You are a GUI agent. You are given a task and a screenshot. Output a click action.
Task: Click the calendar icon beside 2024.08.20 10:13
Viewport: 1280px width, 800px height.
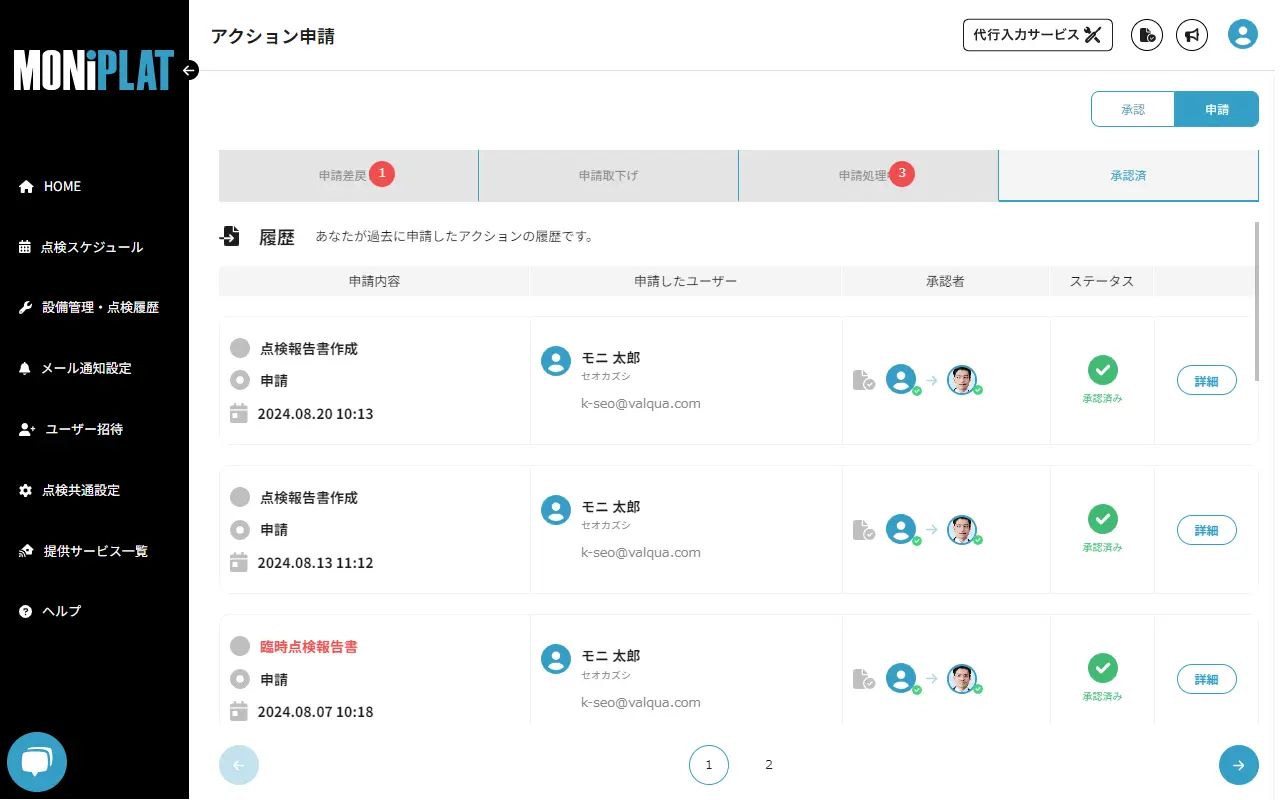point(239,413)
